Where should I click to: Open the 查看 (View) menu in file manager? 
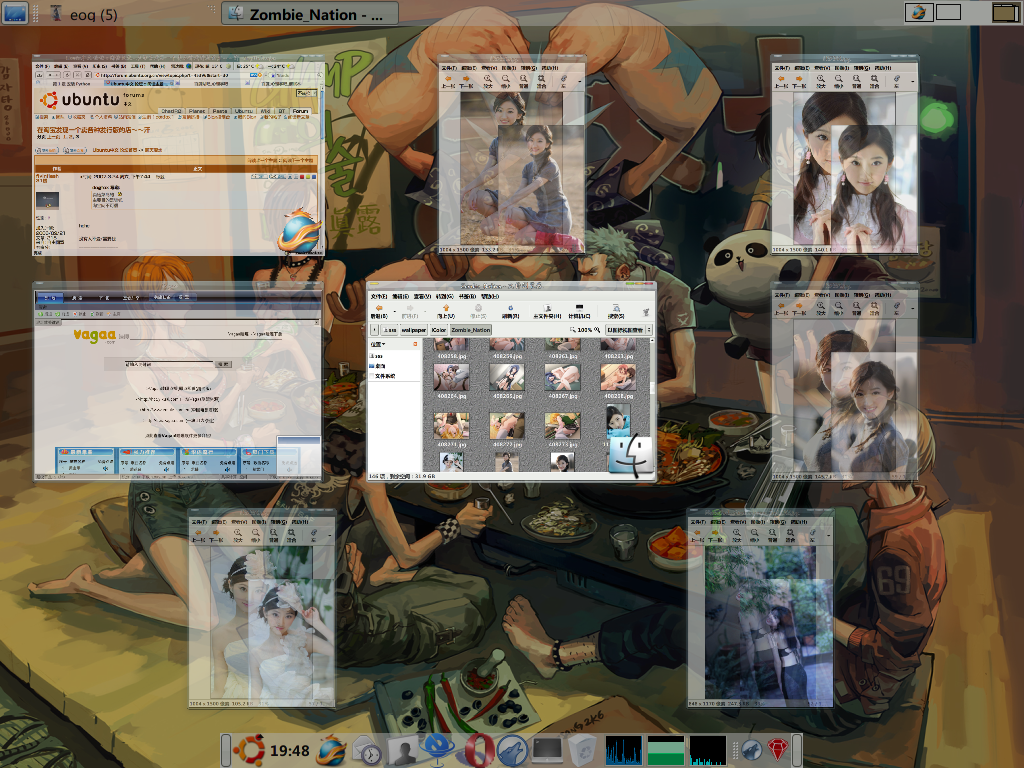[422, 296]
